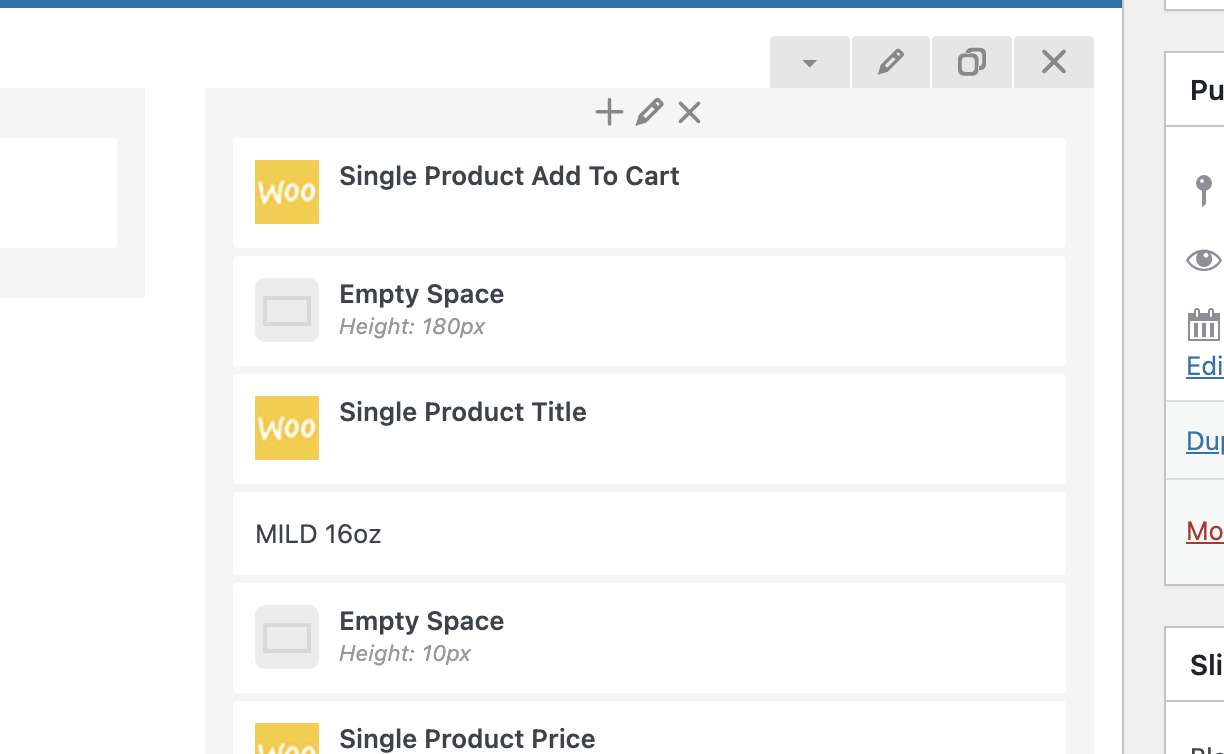The width and height of the screenshot is (1224, 754).
Task: Add an element with the column plus icon
Action: pyautogui.click(x=609, y=112)
